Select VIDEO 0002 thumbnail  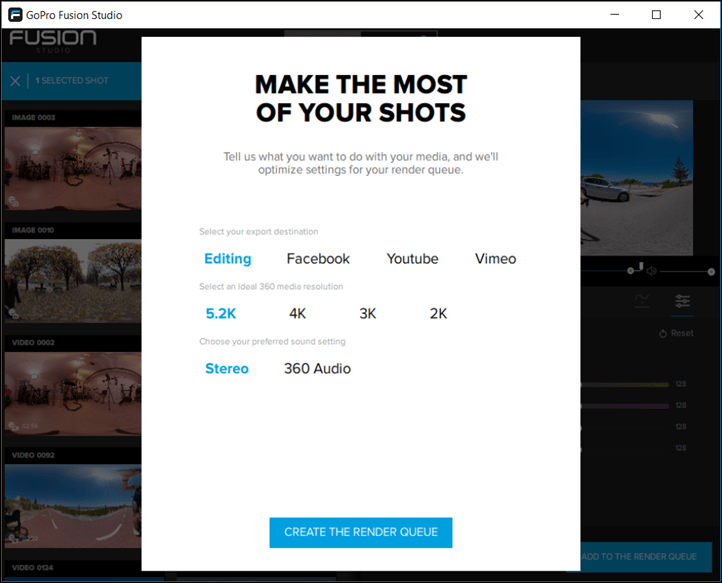pos(73,394)
